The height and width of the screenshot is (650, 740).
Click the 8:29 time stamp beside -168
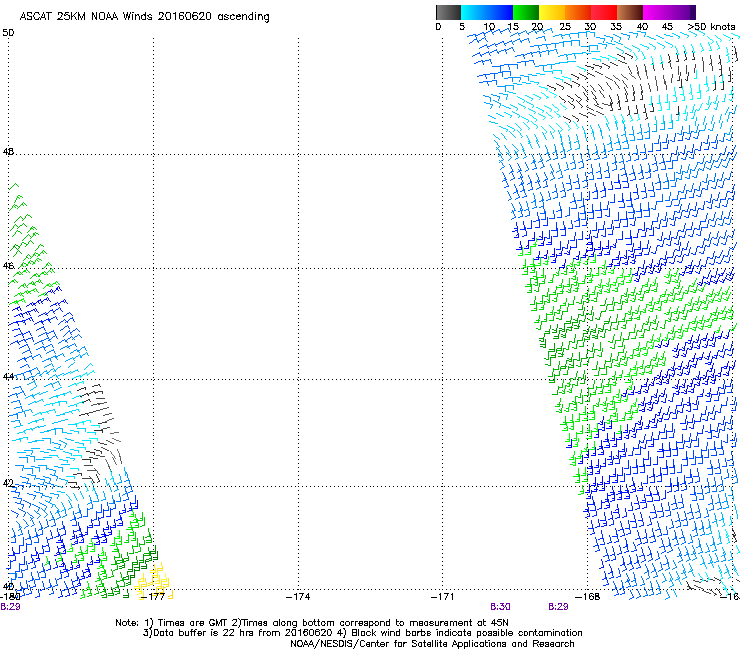(x=558, y=607)
